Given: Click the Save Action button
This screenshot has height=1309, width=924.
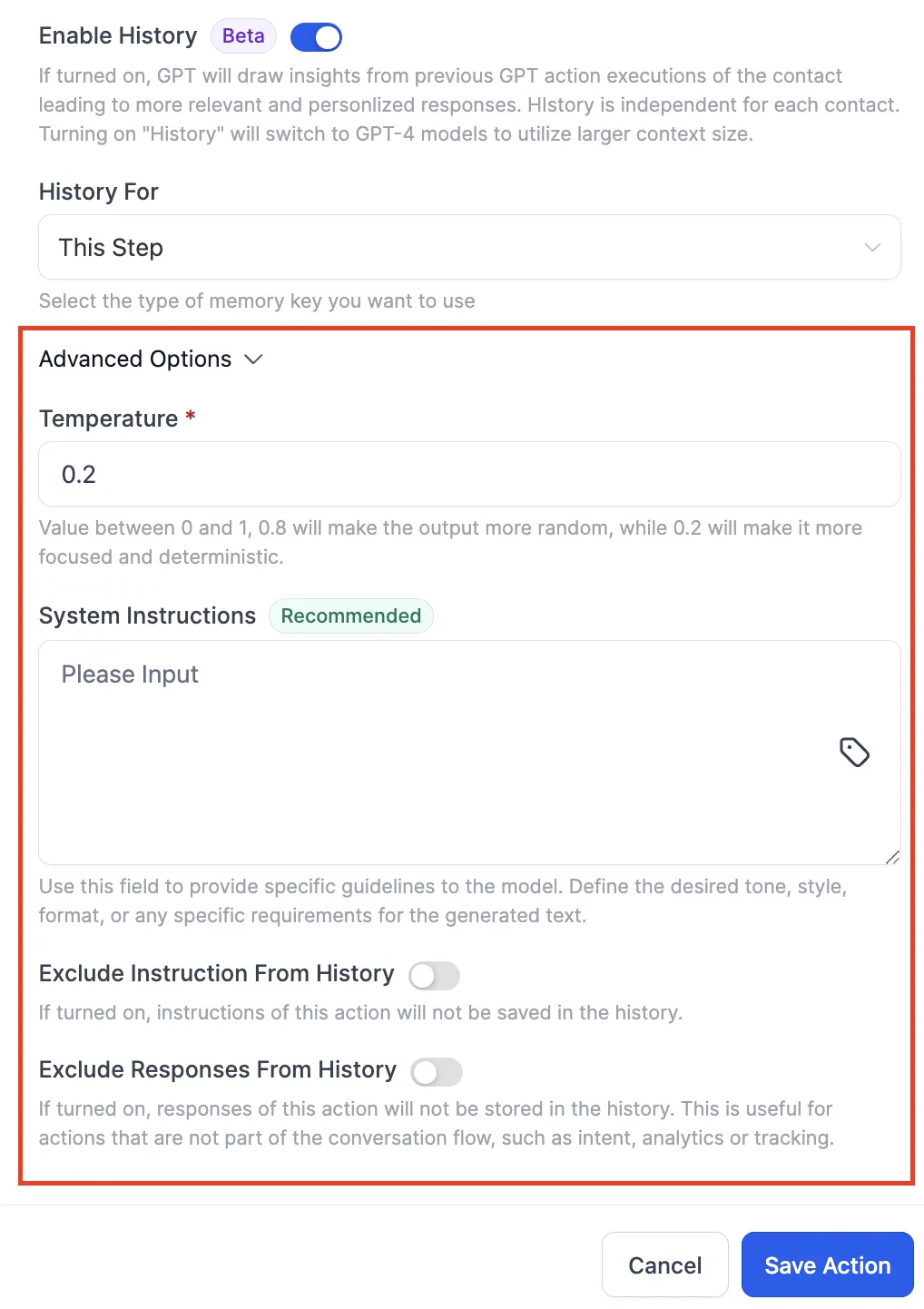Looking at the screenshot, I should [828, 1265].
